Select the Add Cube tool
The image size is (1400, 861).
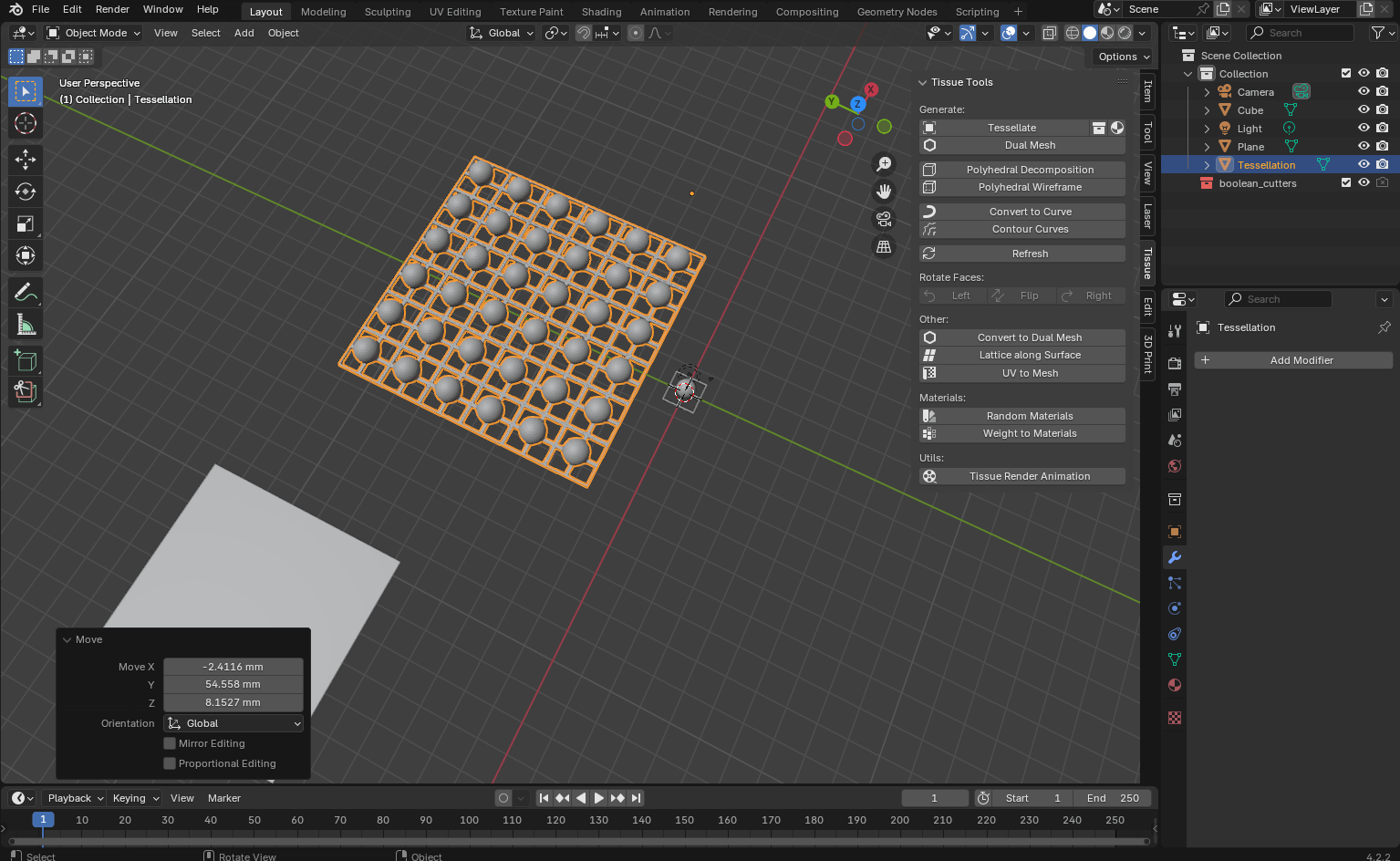click(x=26, y=360)
